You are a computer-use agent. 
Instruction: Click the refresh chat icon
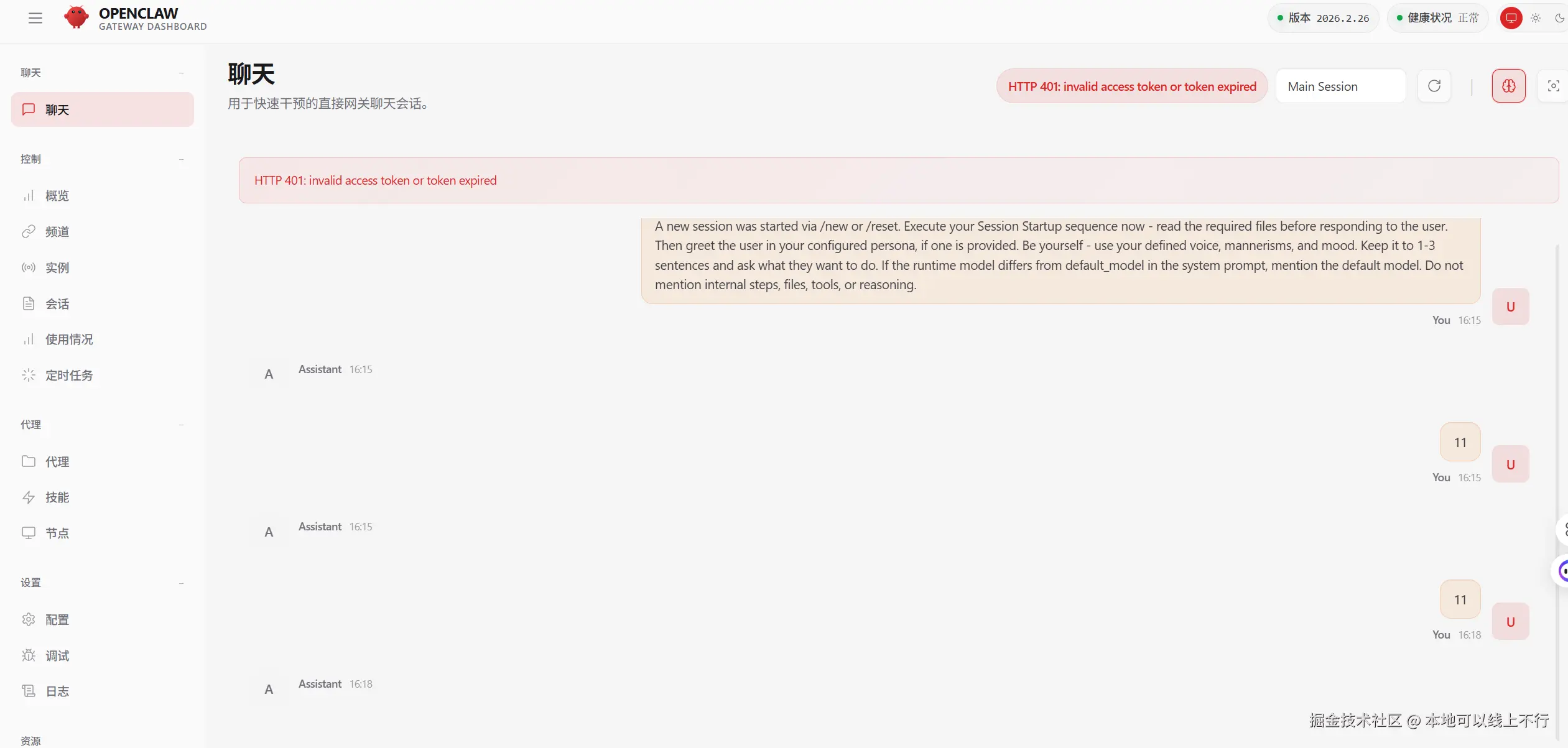point(1434,86)
